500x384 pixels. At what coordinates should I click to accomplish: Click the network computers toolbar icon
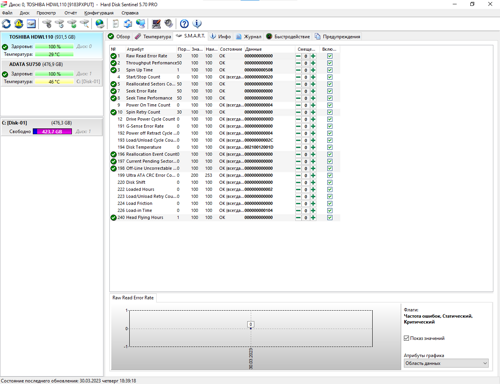[141, 24]
